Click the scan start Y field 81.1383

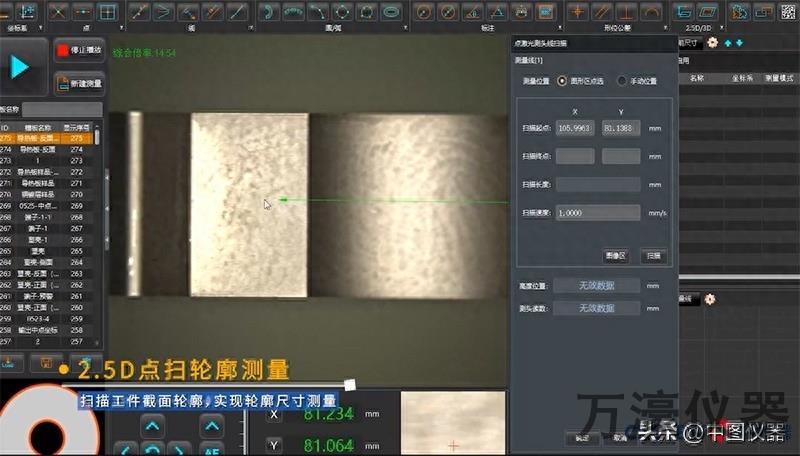pyautogui.click(x=621, y=128)
